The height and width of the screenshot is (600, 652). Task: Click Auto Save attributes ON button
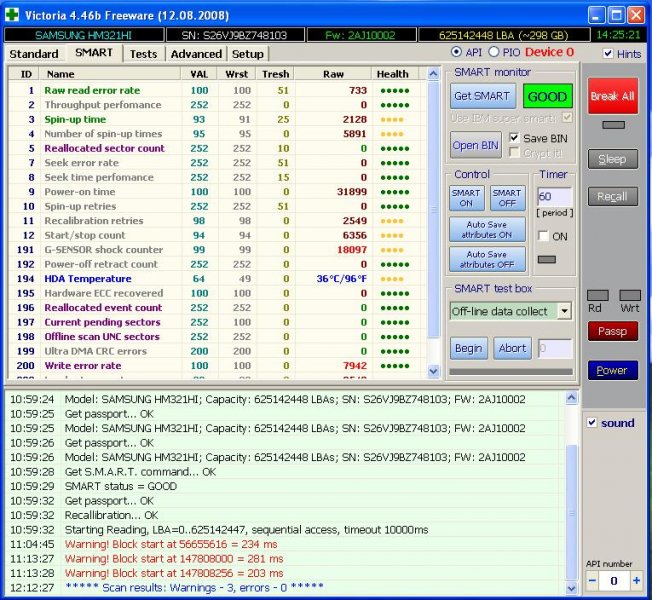click(x=487, y=229)
